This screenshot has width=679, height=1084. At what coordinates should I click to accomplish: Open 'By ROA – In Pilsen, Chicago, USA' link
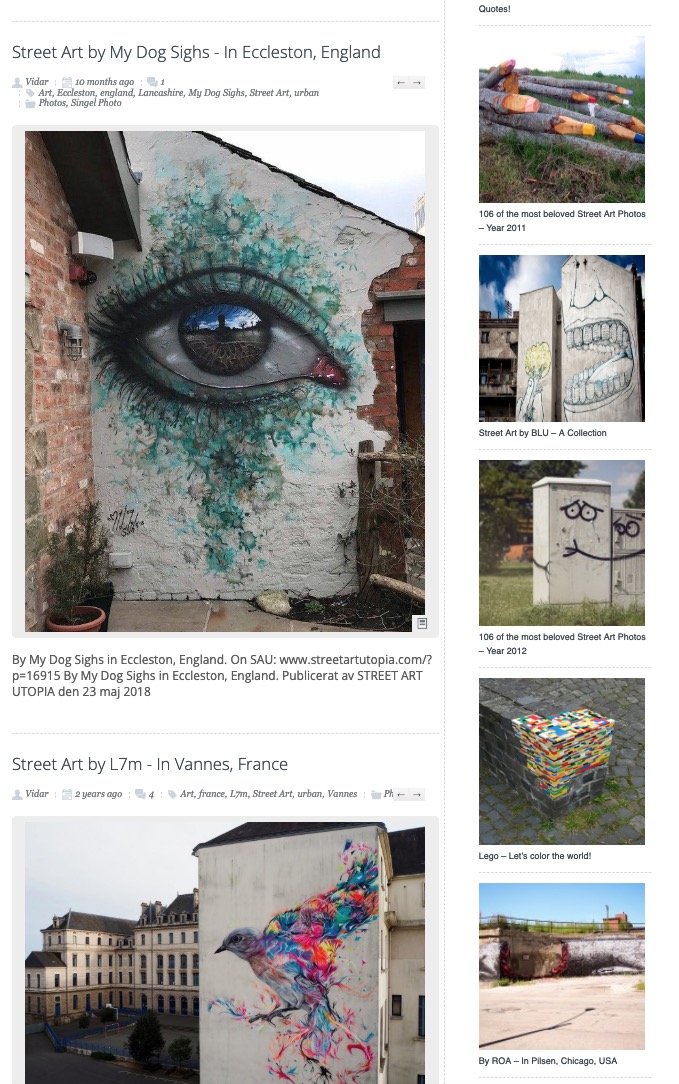[x=548, y=1060]
